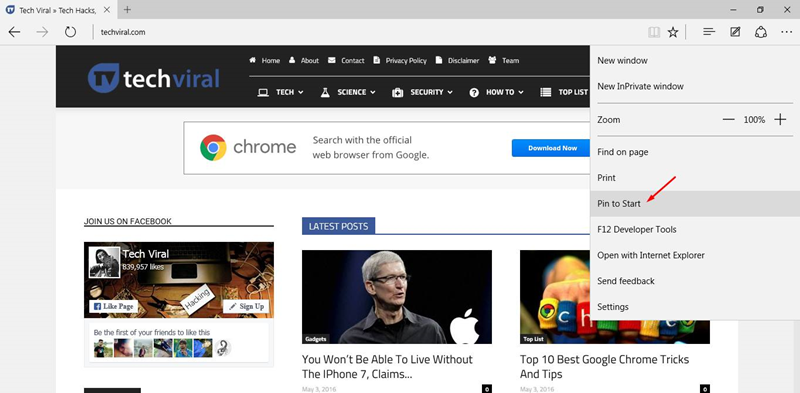Click the forward navigation arrow

(x=42, y=32)
